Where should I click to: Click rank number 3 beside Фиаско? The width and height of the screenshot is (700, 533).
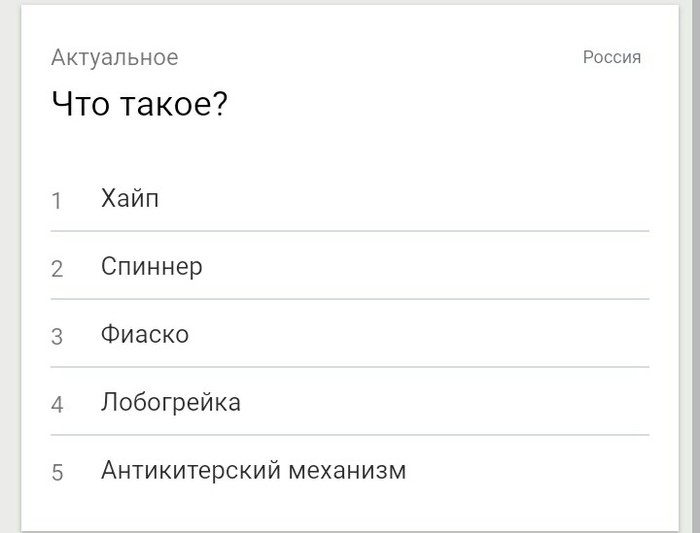[x=57, y=337]
